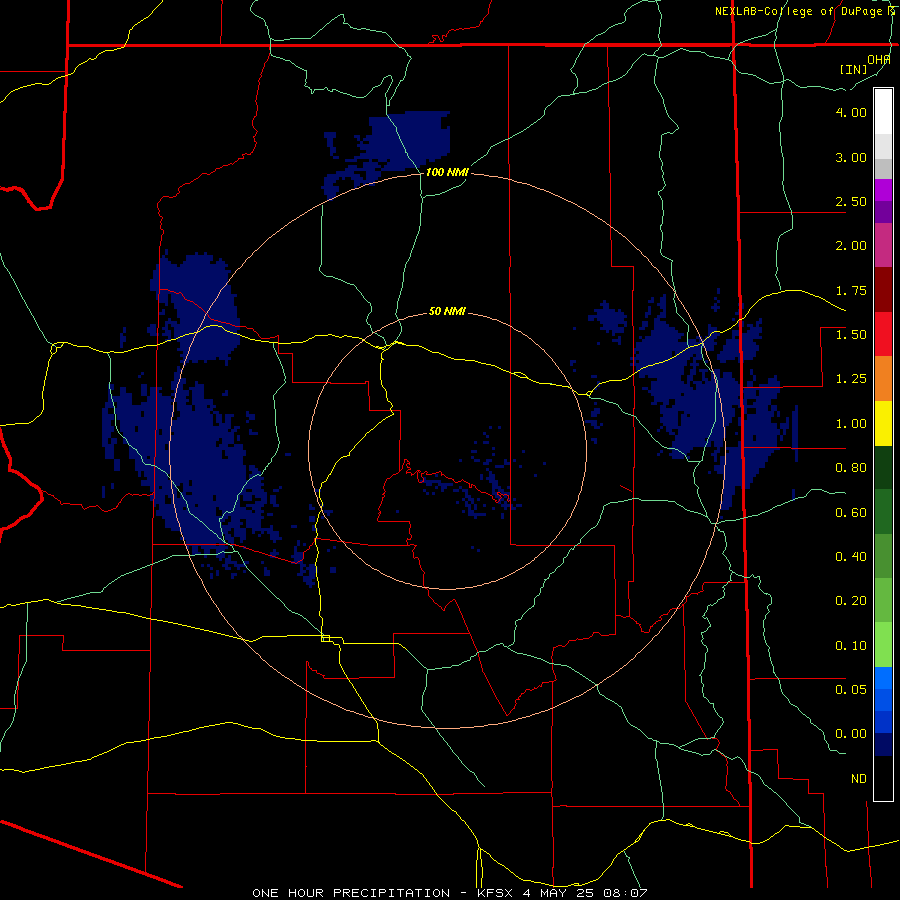Select the 1.25 legend value
Viewport: 900px width, 900px height.
click(x=851, y=379)
